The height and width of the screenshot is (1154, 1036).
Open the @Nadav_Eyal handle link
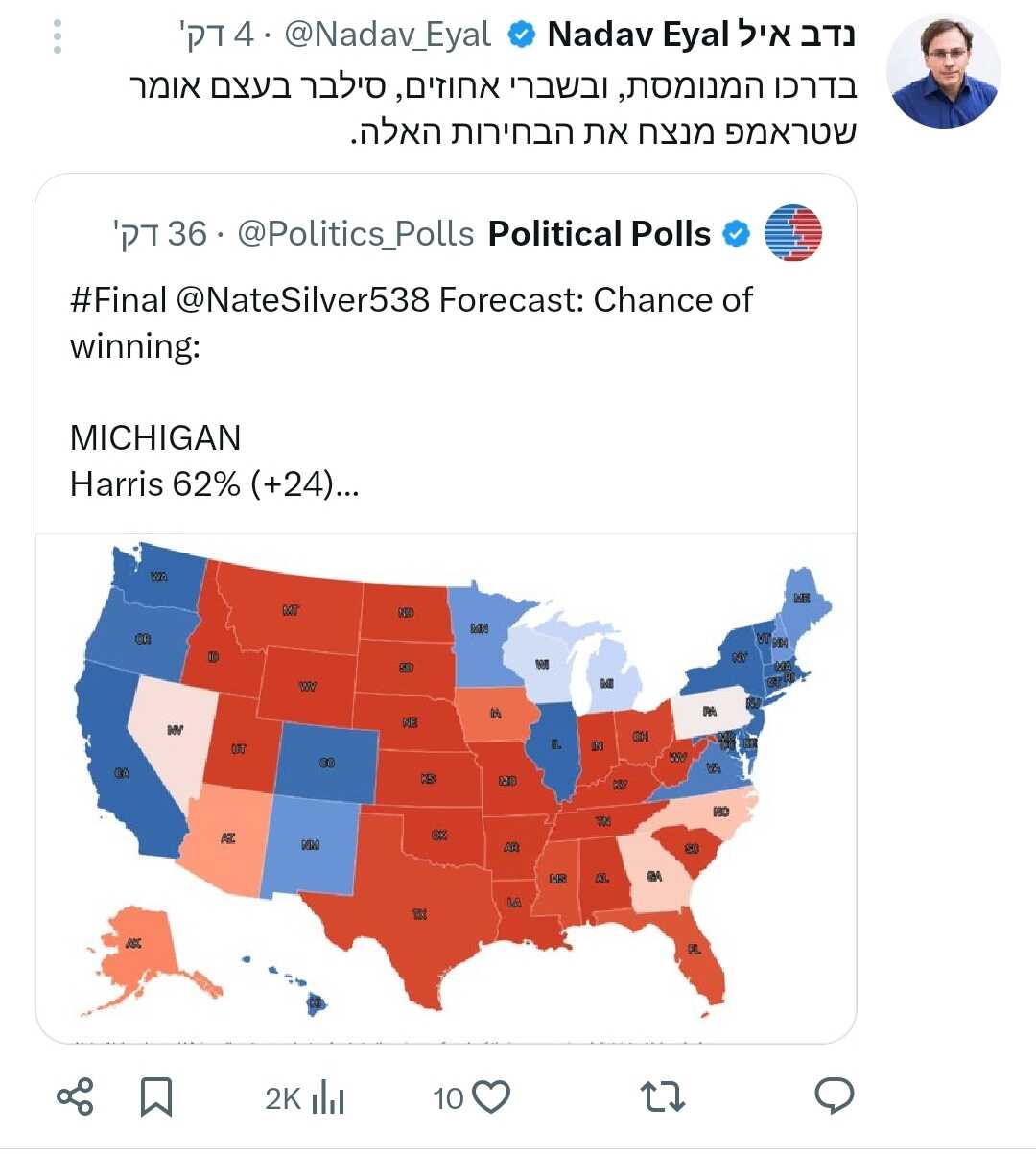[x=388, y=35]
